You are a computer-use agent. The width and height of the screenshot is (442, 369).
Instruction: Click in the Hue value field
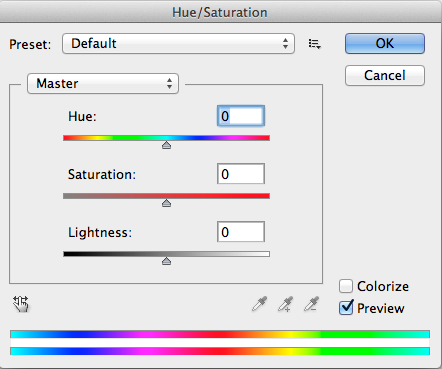(x=241, y=116)
